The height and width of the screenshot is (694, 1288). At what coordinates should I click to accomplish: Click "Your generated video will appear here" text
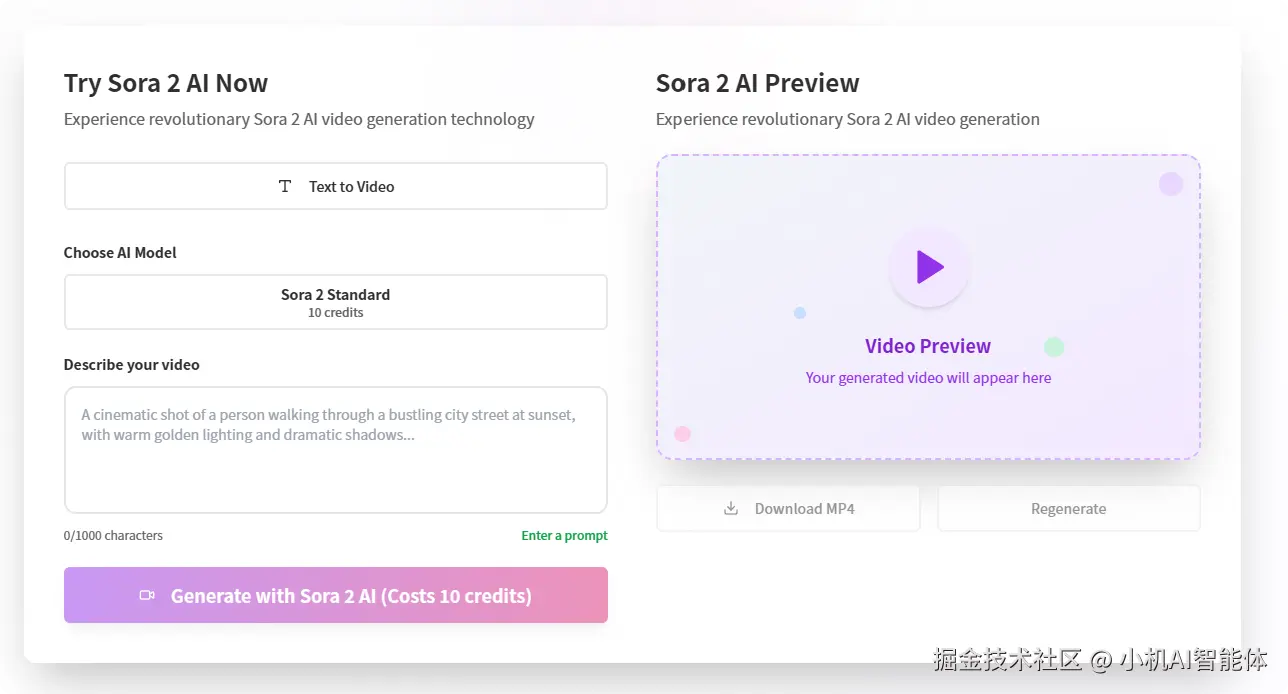click(x=928, y=378)
